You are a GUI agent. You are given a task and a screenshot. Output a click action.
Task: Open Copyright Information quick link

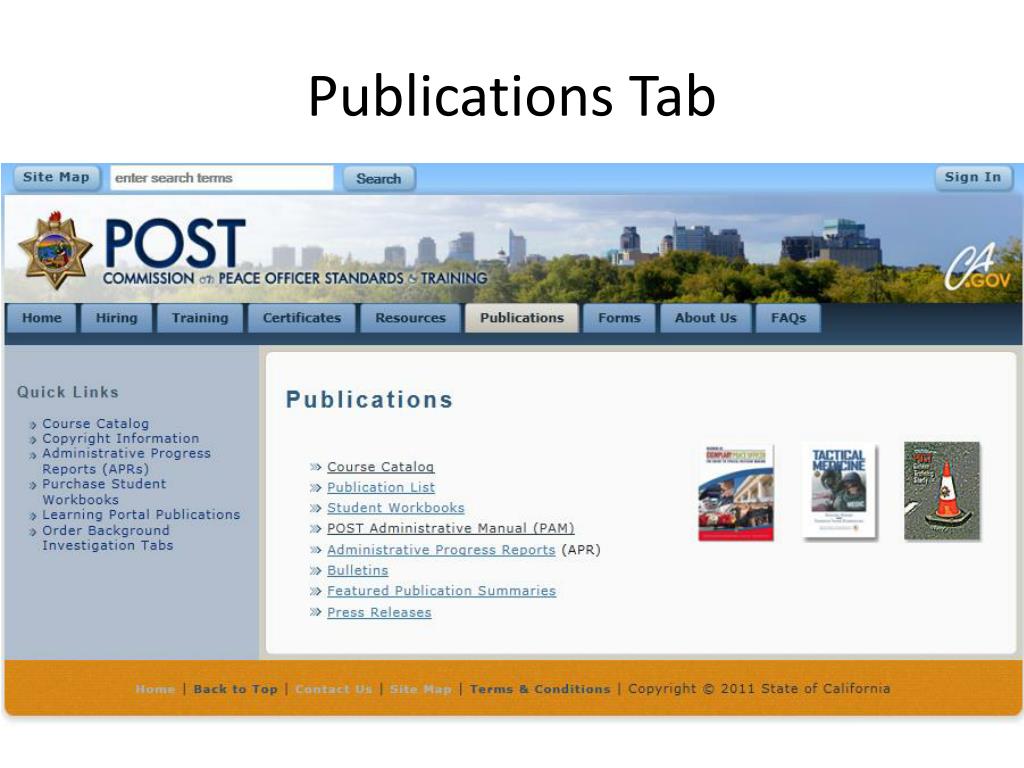[x=121, y=438]
